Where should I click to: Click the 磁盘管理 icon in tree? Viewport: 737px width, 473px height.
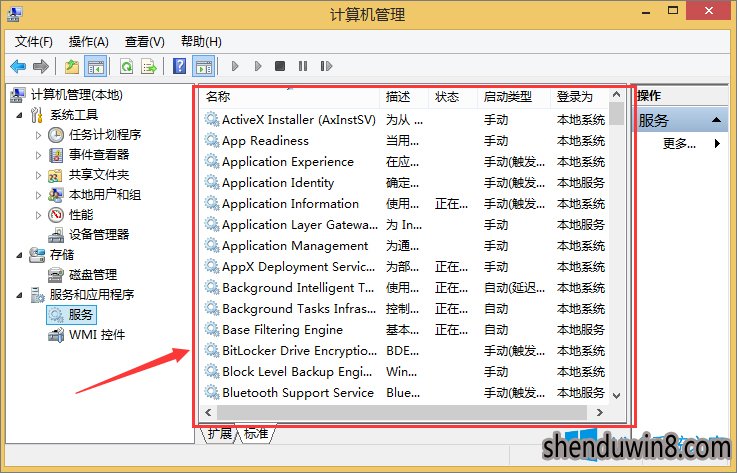(56, 275)
